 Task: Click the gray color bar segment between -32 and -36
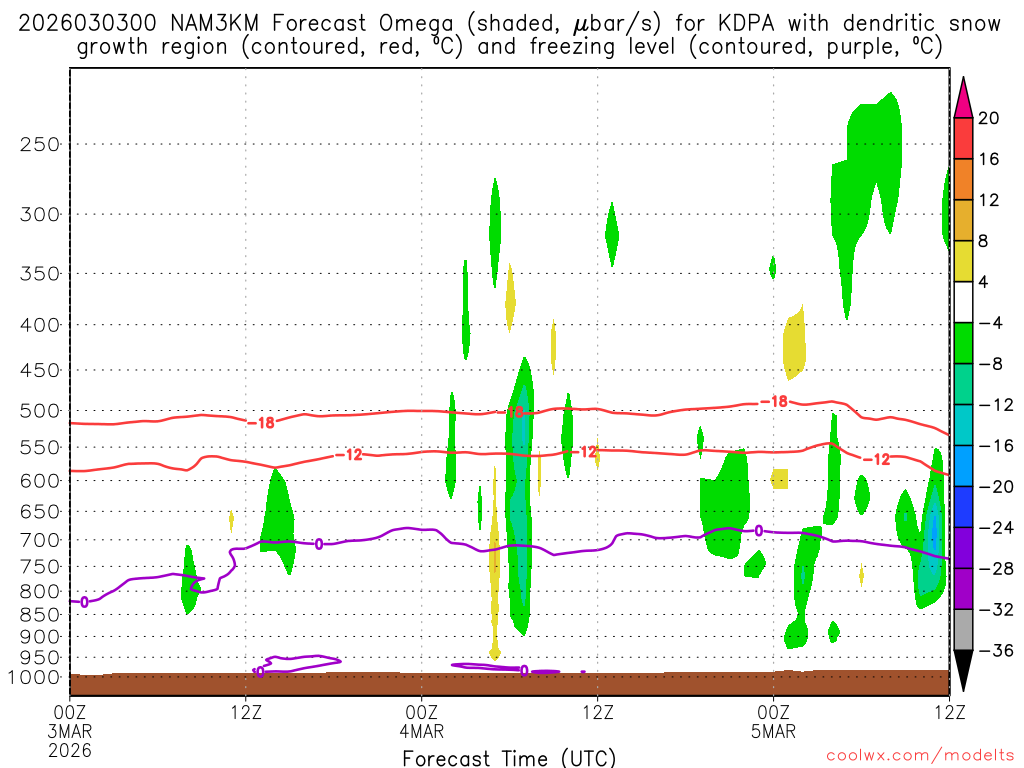click(x=963, y=630)
